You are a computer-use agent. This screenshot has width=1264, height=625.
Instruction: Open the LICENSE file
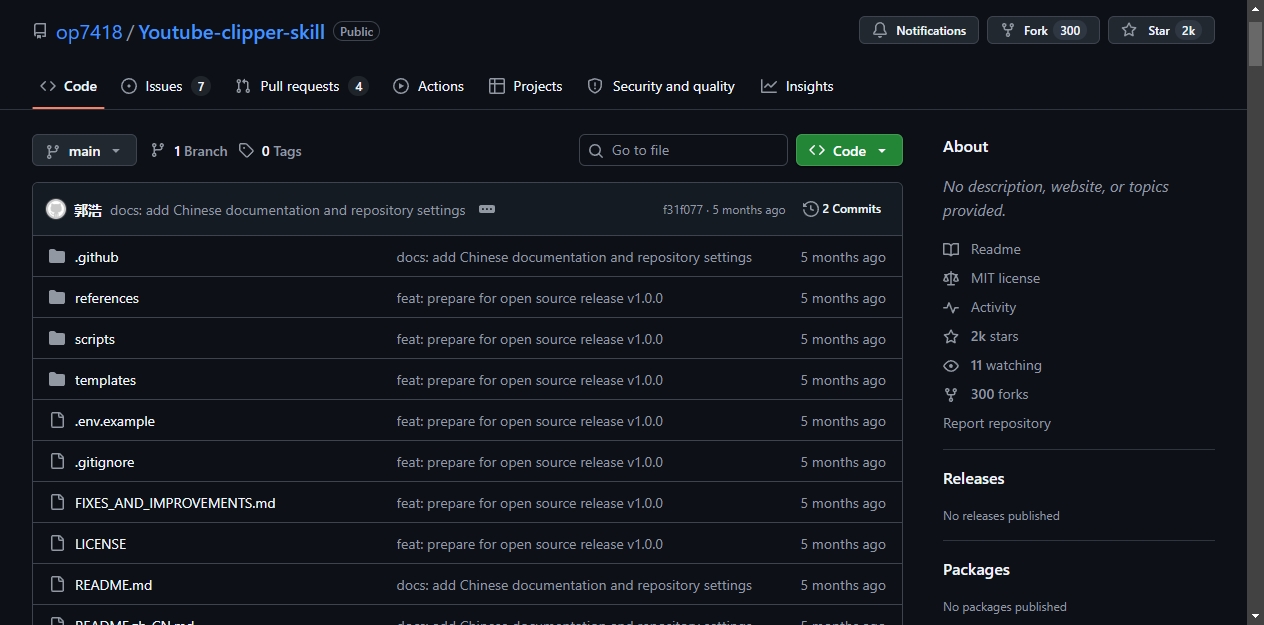click(x=101, y=544)
